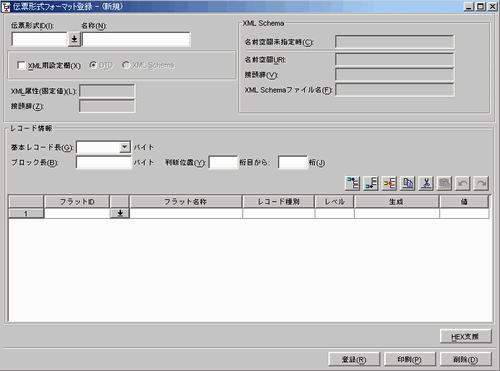
Task: Open the フラットID lookup arrow in row 1
Action: point(120,213)
